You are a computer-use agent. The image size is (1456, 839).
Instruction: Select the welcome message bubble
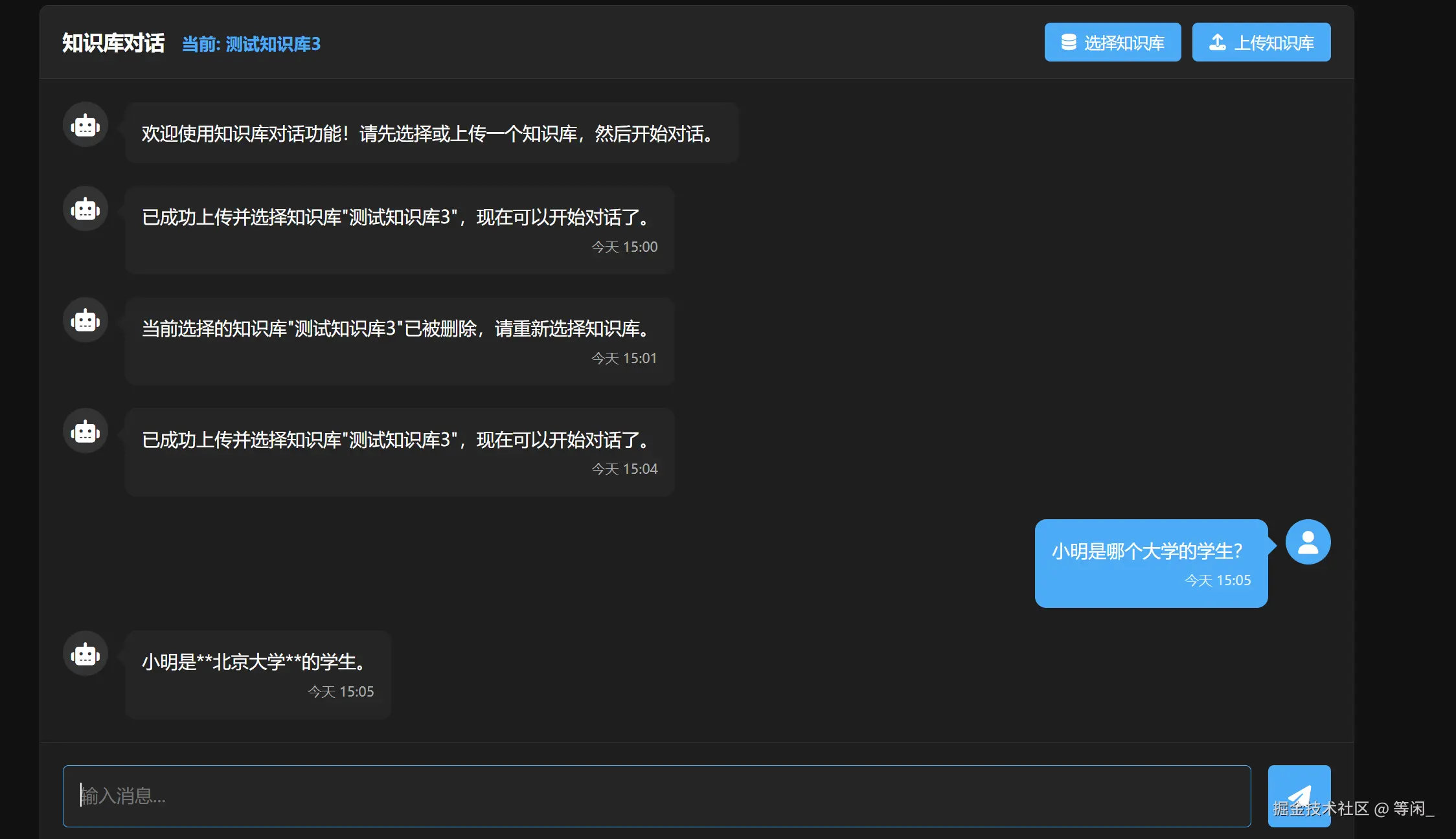[431, 133]
